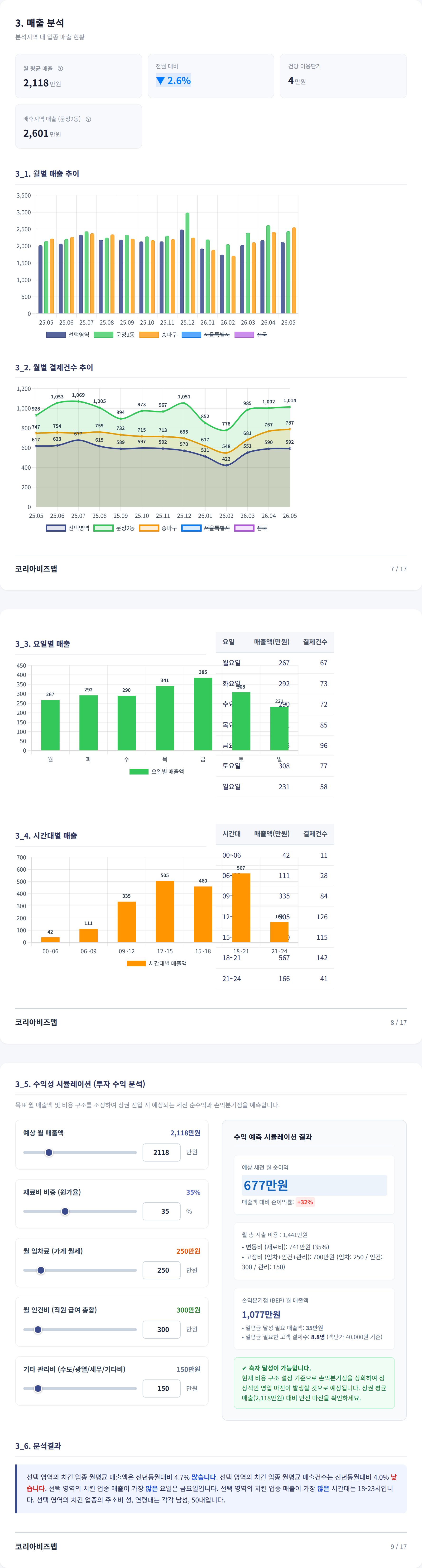Click the 2,601 만원 hinterland sales value
Viewport: 422px width, 1568px height.
click(42, 133)
